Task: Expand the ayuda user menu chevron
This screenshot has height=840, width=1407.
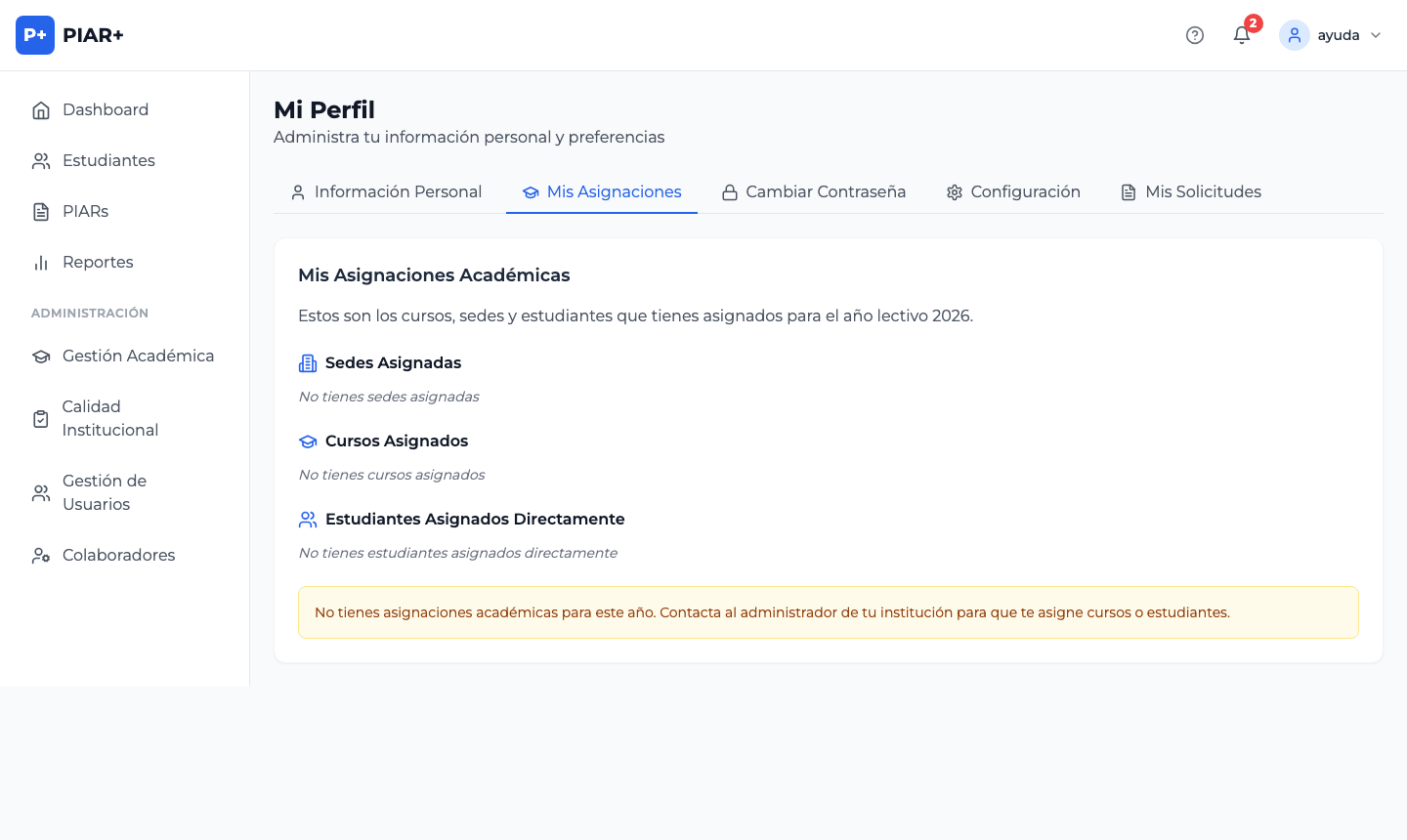Action: click(1376, 35)
